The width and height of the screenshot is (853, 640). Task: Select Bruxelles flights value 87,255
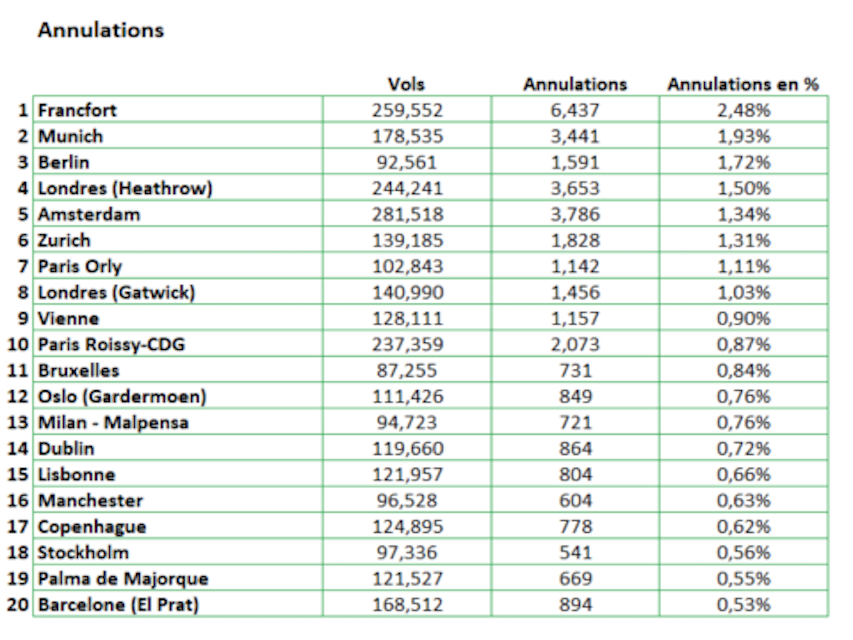(x=407, y=370)
